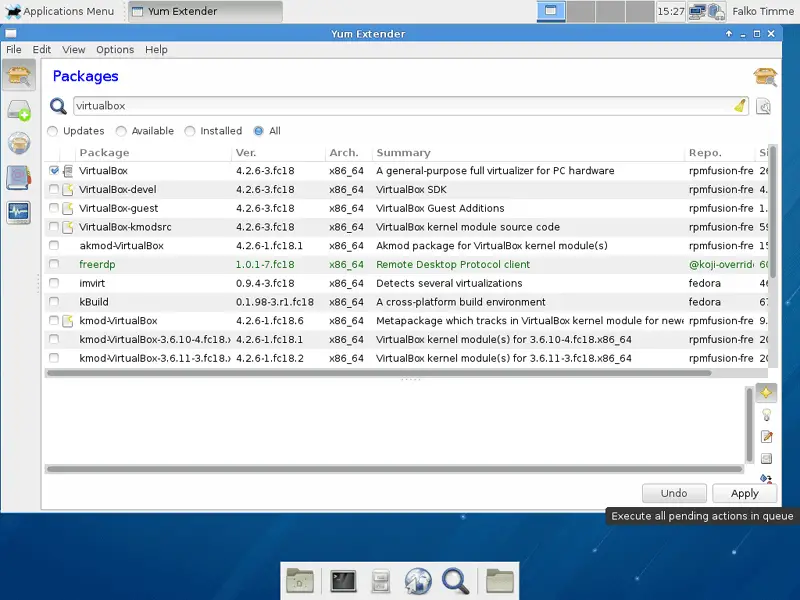Click Apply to execute pending actions
Viewport: 800px width, 600px height.
pos(744,493)
